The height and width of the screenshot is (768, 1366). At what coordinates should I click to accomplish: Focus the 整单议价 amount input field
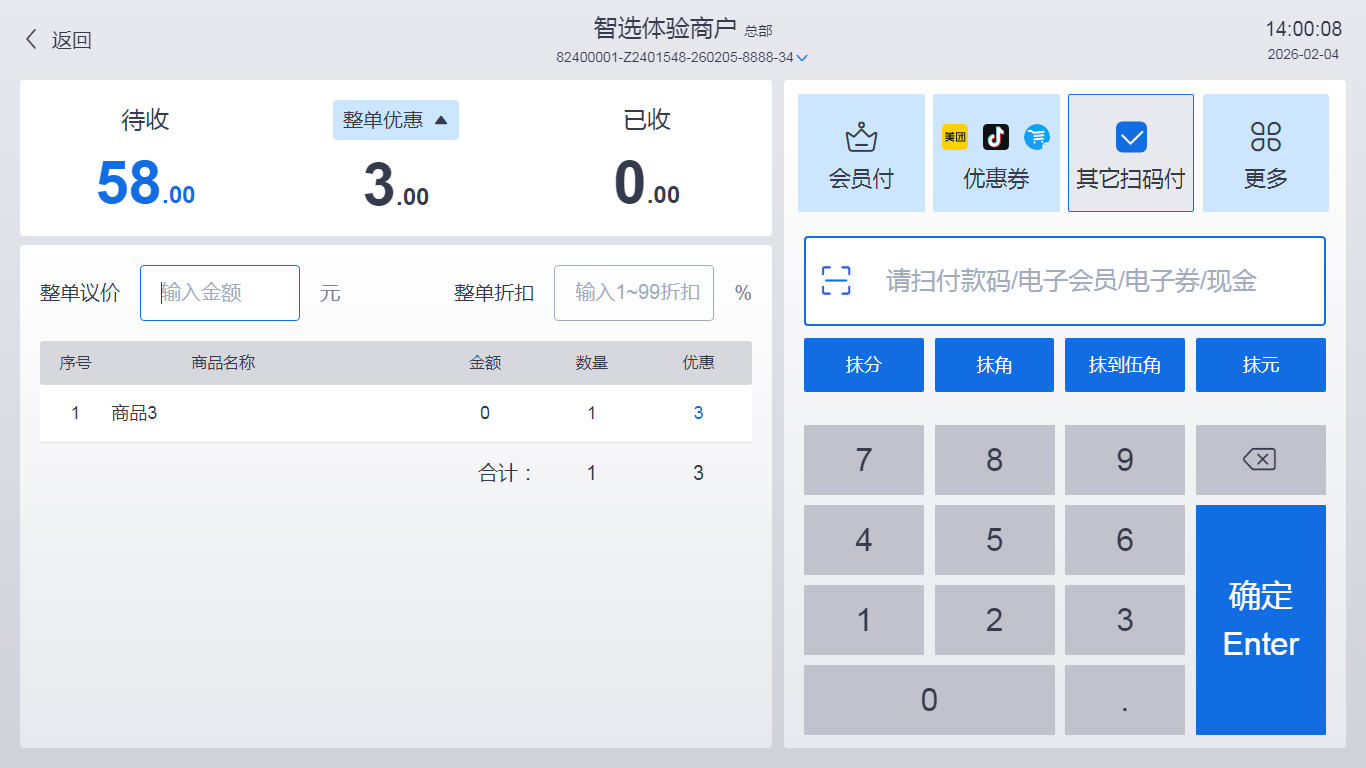pyautogui.click(x=220, y=293)
